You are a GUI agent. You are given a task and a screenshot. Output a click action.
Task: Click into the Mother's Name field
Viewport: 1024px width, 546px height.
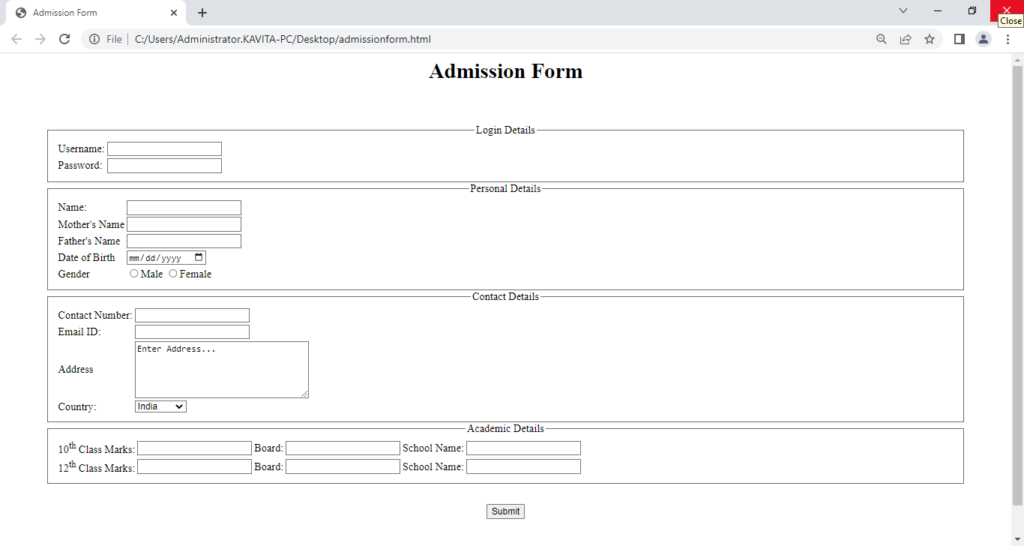184,225
